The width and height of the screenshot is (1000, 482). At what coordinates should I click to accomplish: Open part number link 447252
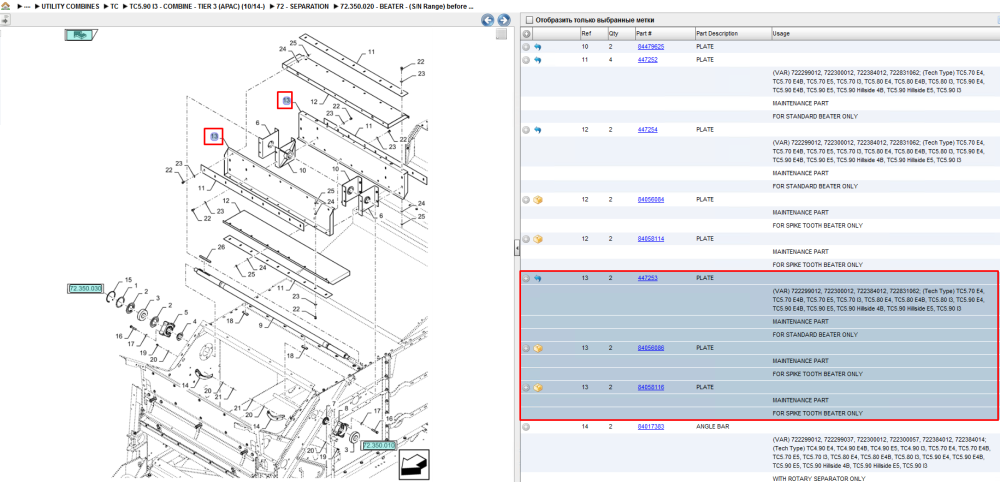[647, 60]
